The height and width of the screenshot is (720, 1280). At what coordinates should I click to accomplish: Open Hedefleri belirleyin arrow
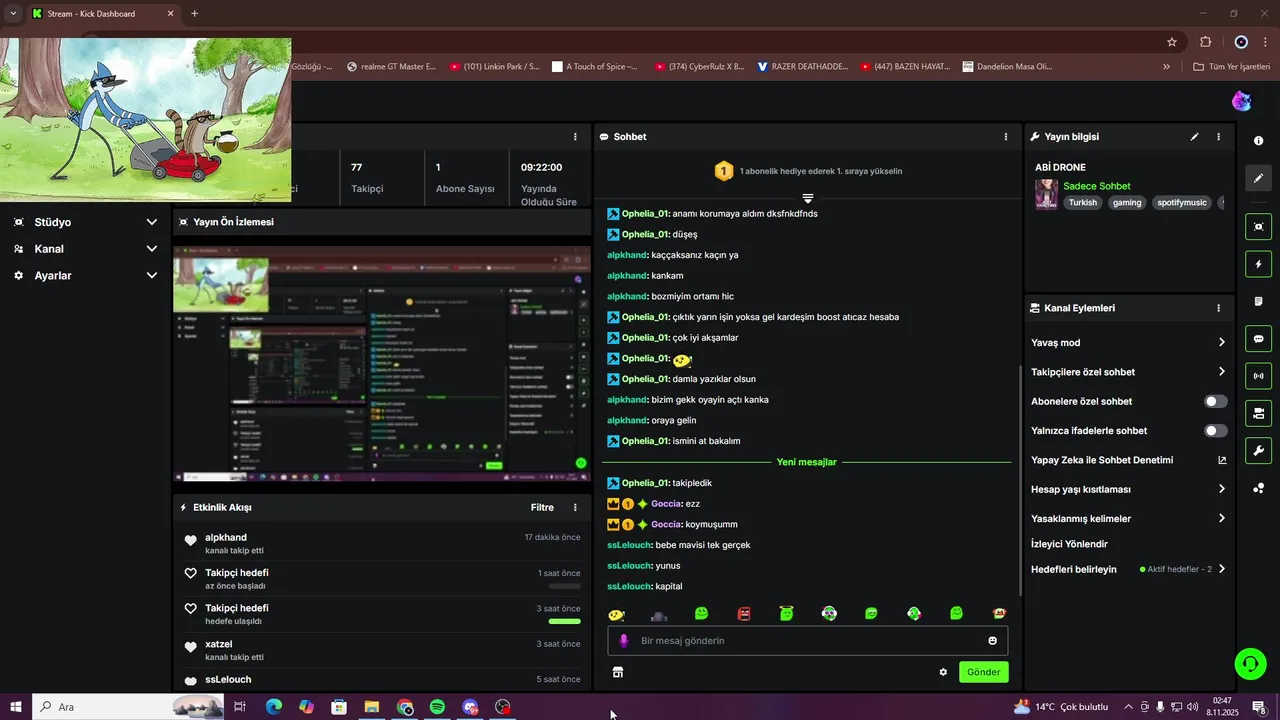click(1222, 569)
